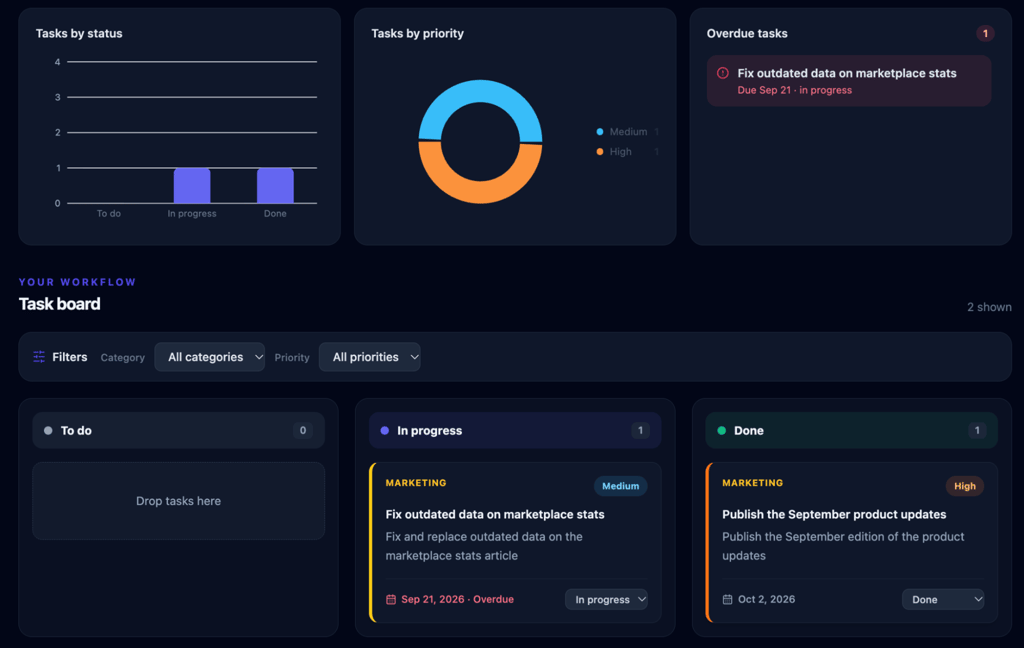Click the Medium priority badge on marketplace task
1024x648 pixels.
coord(620,486)
